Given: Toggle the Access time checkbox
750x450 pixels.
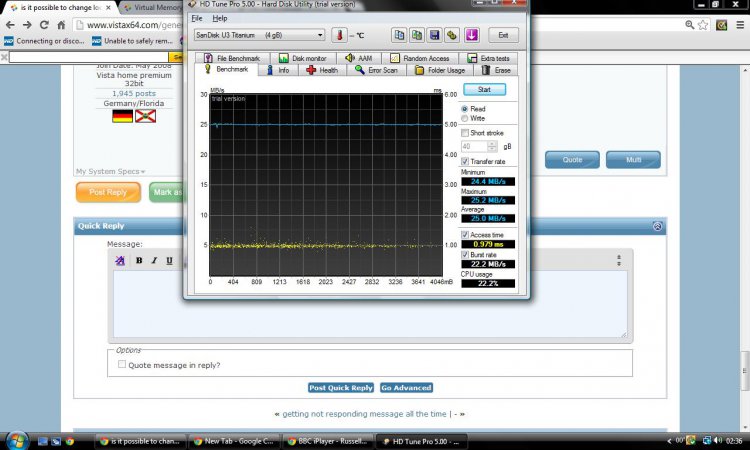Looking at the screenshot, I should (465, 235).
